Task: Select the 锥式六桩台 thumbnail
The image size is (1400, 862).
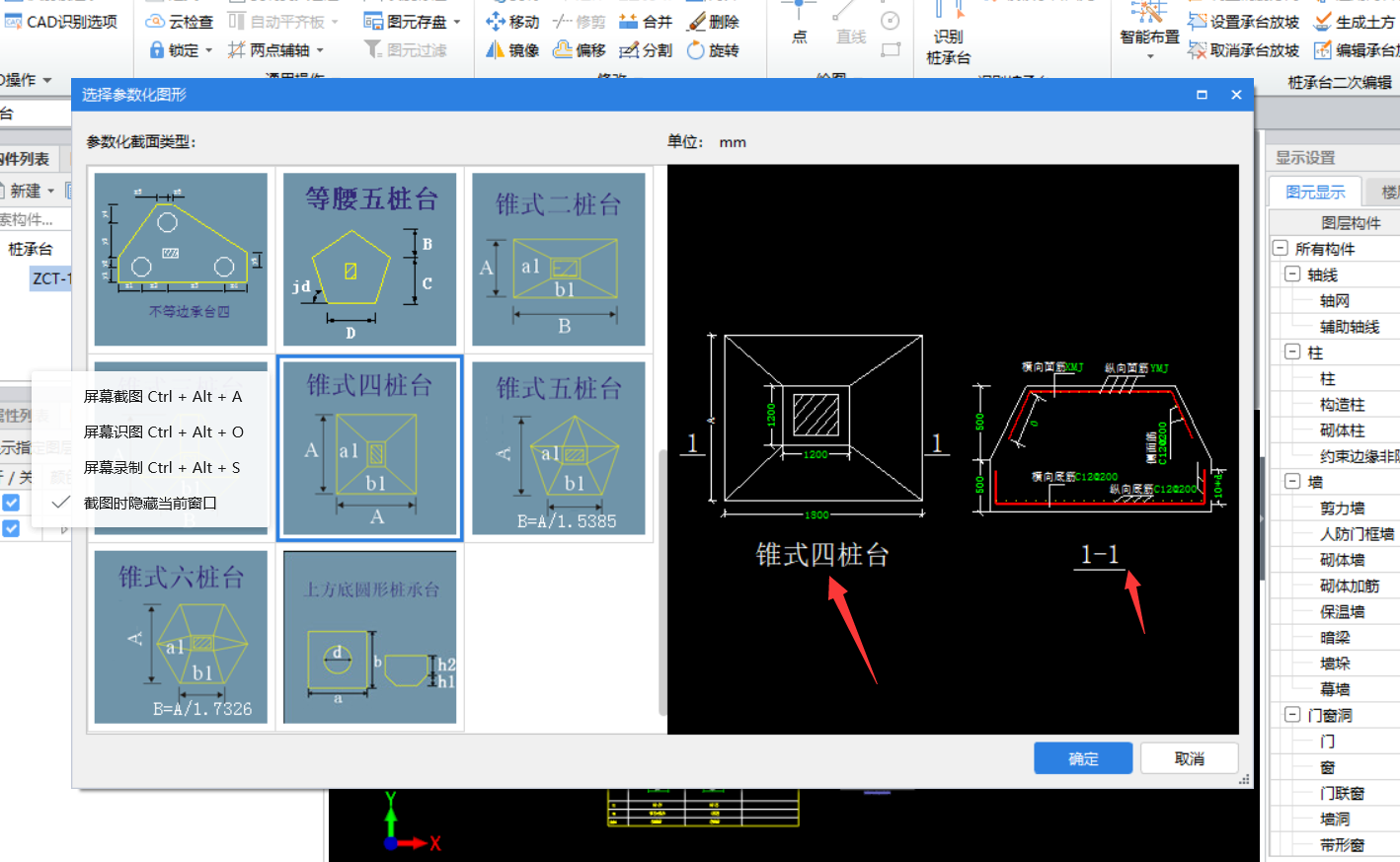Action: pos(181,637)
